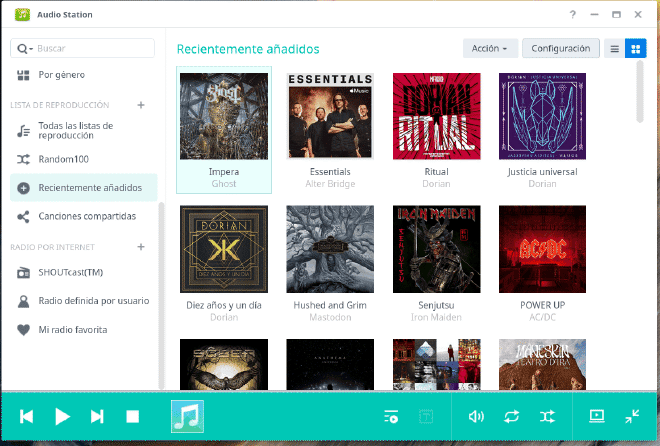Viewport: 660px width, 446px height.
Task: Select the Diez años y un día cover
Action: pos(224,249)
